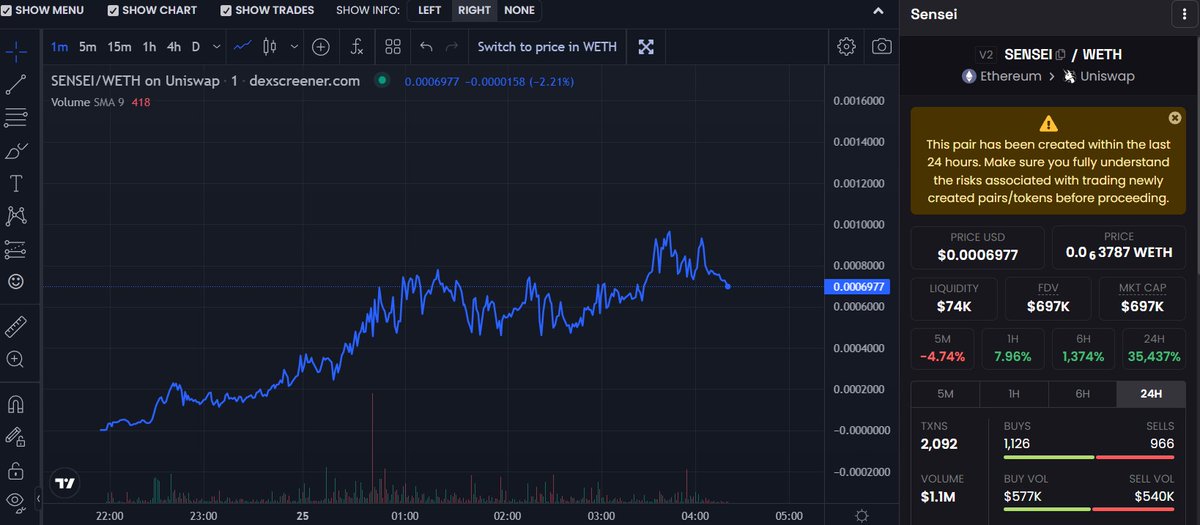
Task: Switch to 5m timeframe
Action: (88, 47)
